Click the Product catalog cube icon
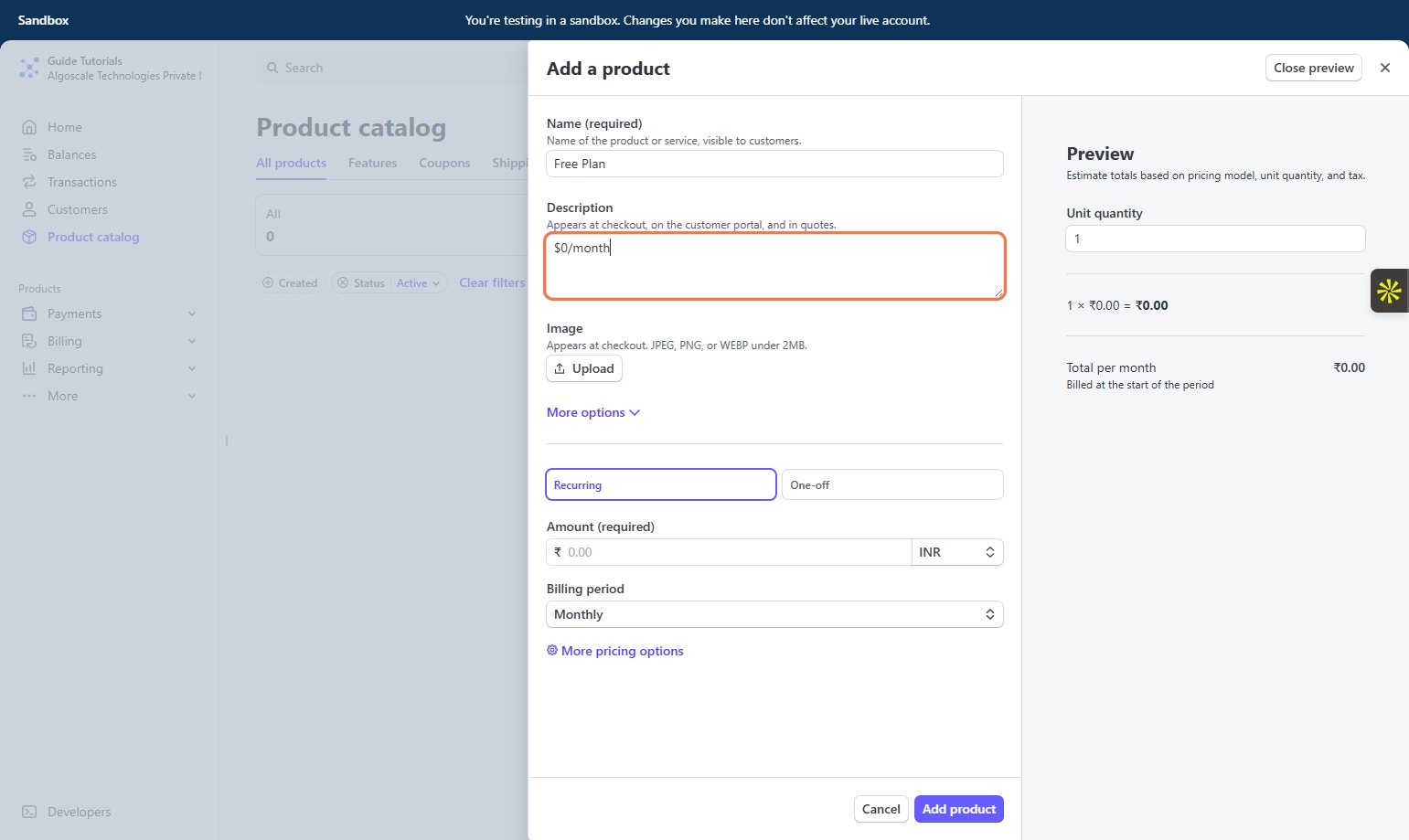Viewport: 1409px width, 840px height. tap(29, 237)
